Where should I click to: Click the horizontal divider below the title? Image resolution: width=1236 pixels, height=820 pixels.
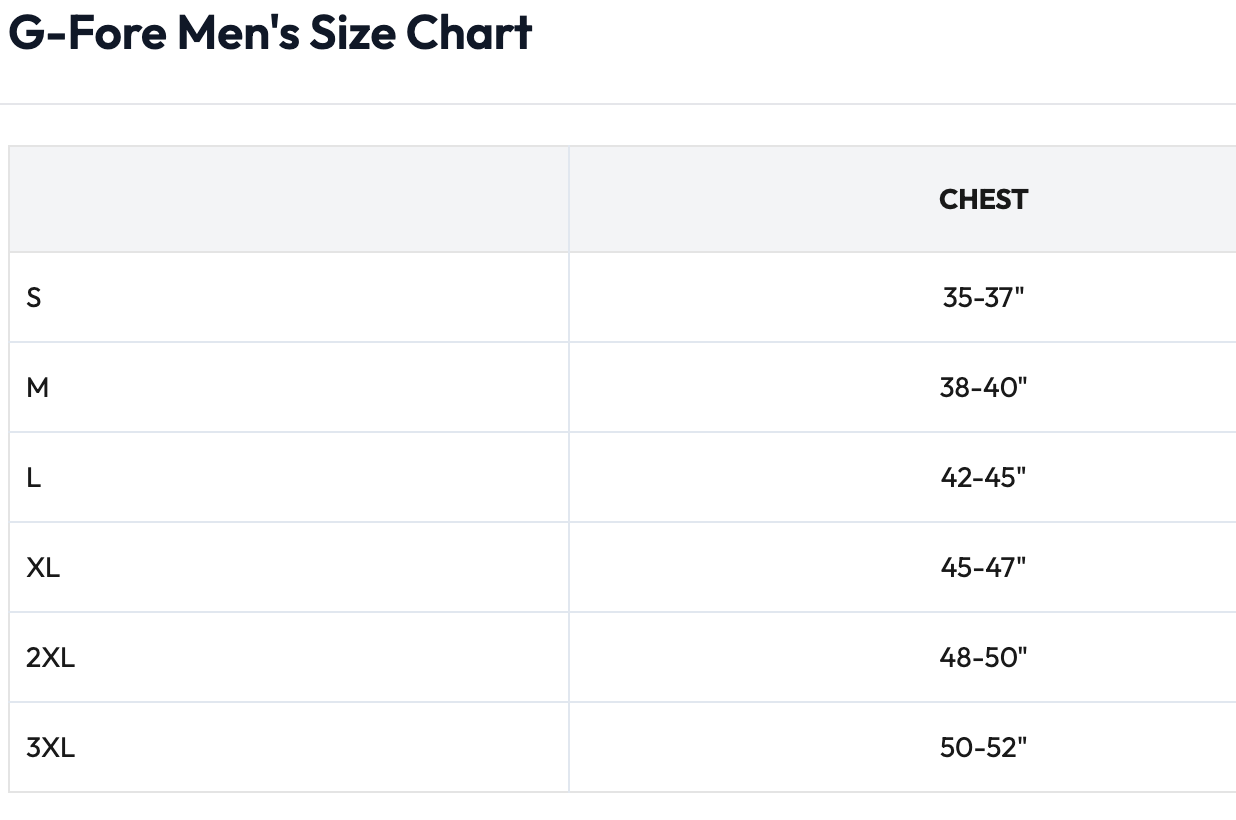[x=618, y=104]
